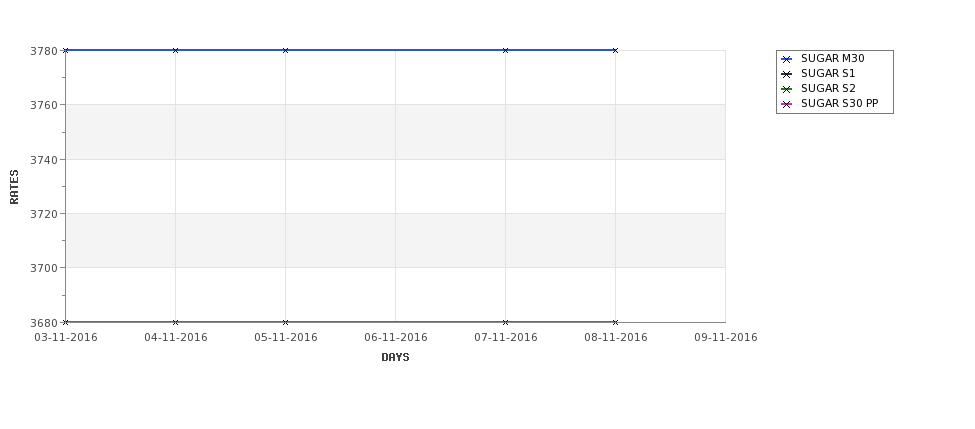
Task: Click the 3680 data point on 04-11-2016
Action: [175, 322]
